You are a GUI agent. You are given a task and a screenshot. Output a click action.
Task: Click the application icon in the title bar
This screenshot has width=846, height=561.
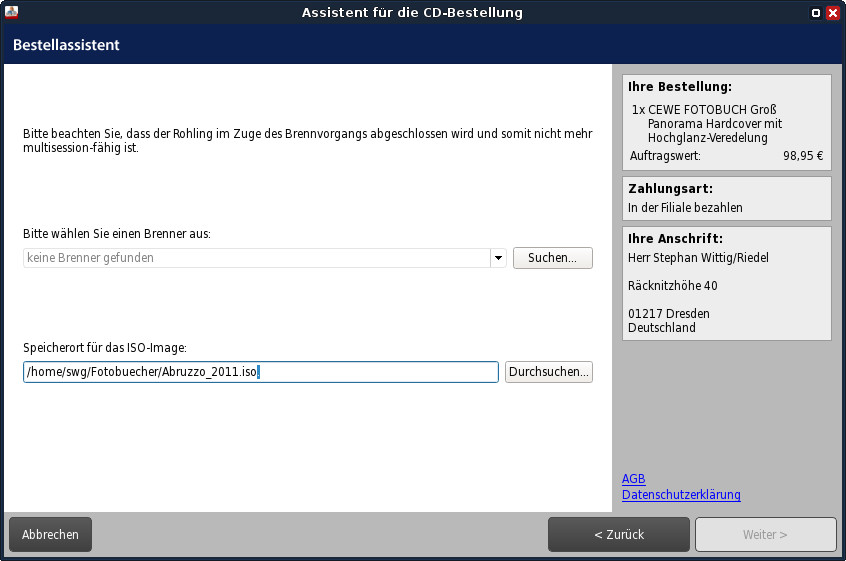13,13
